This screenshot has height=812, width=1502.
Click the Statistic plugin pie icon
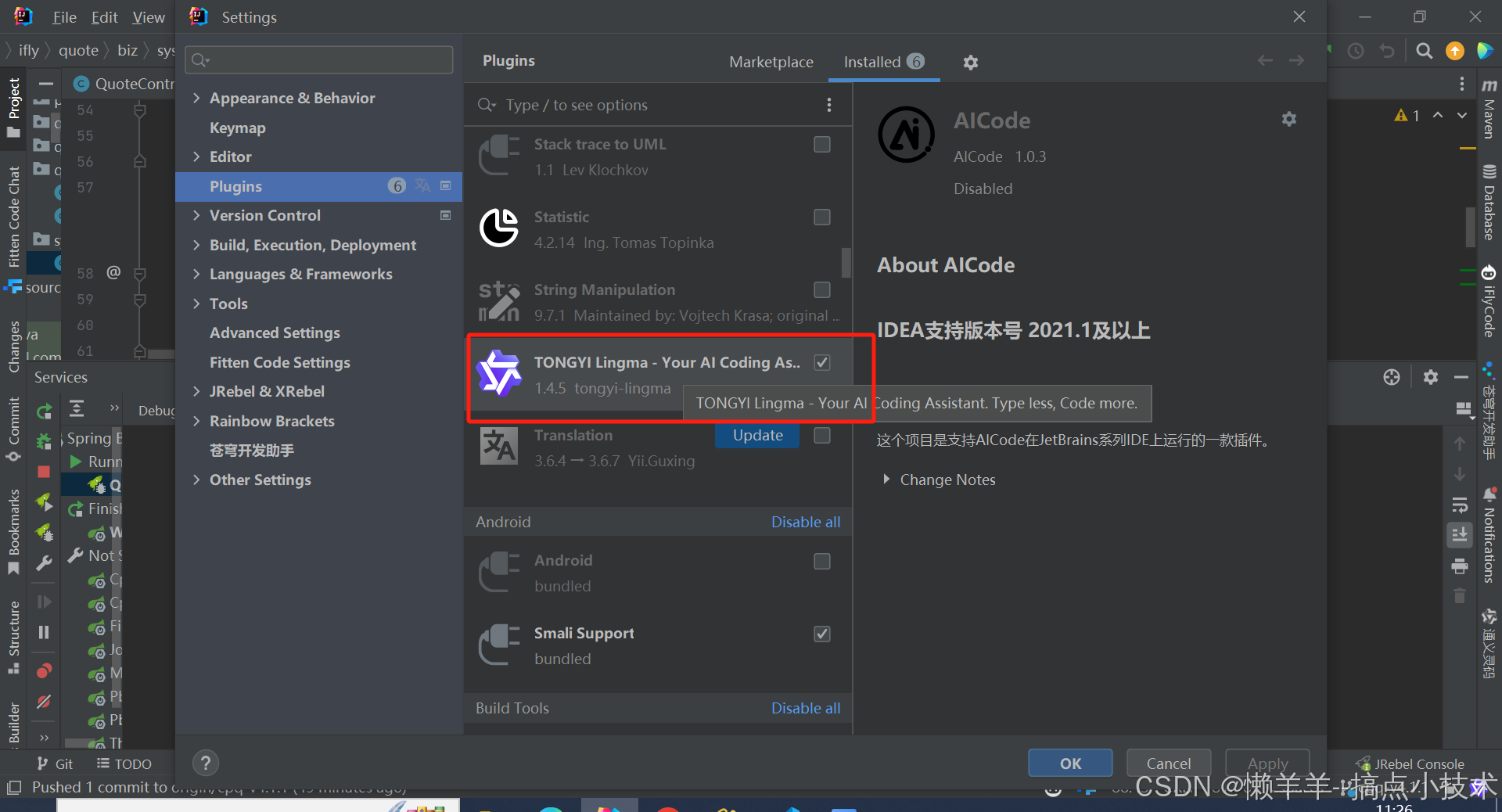coord(499,228)
